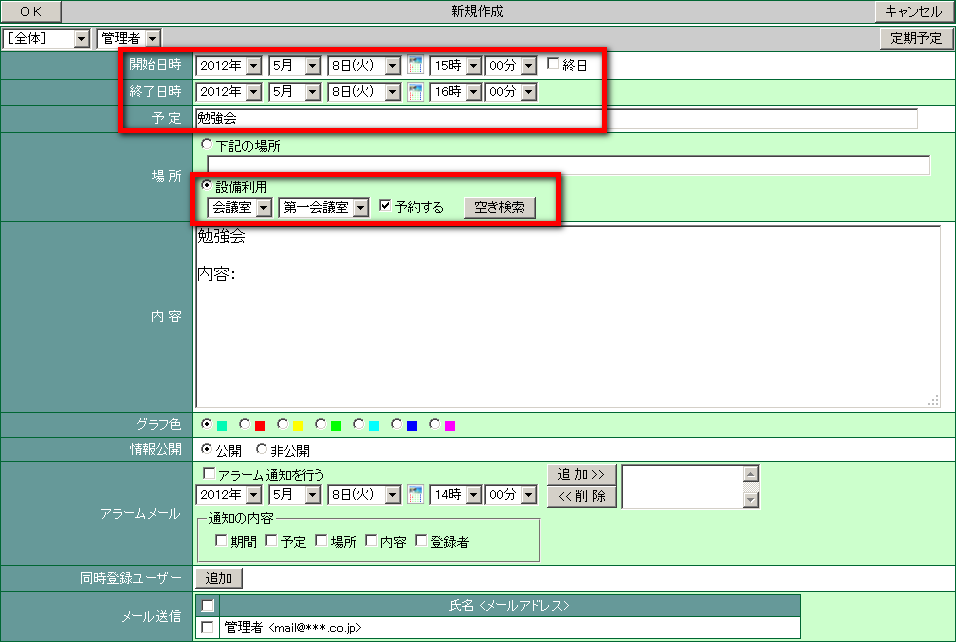Toggle select-all checkbox in mail header

click(x=207, y=605)
